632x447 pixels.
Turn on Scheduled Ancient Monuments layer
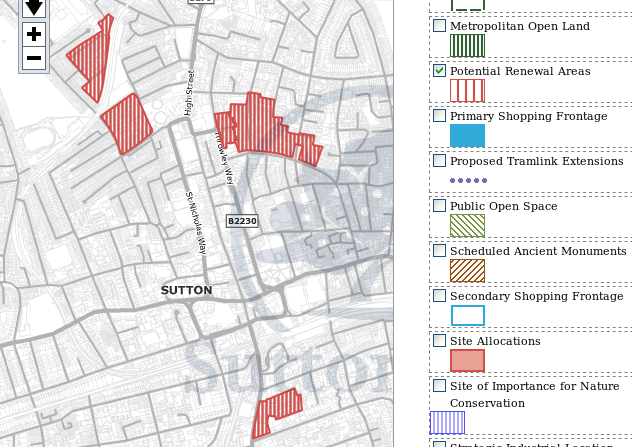(439, 250)
